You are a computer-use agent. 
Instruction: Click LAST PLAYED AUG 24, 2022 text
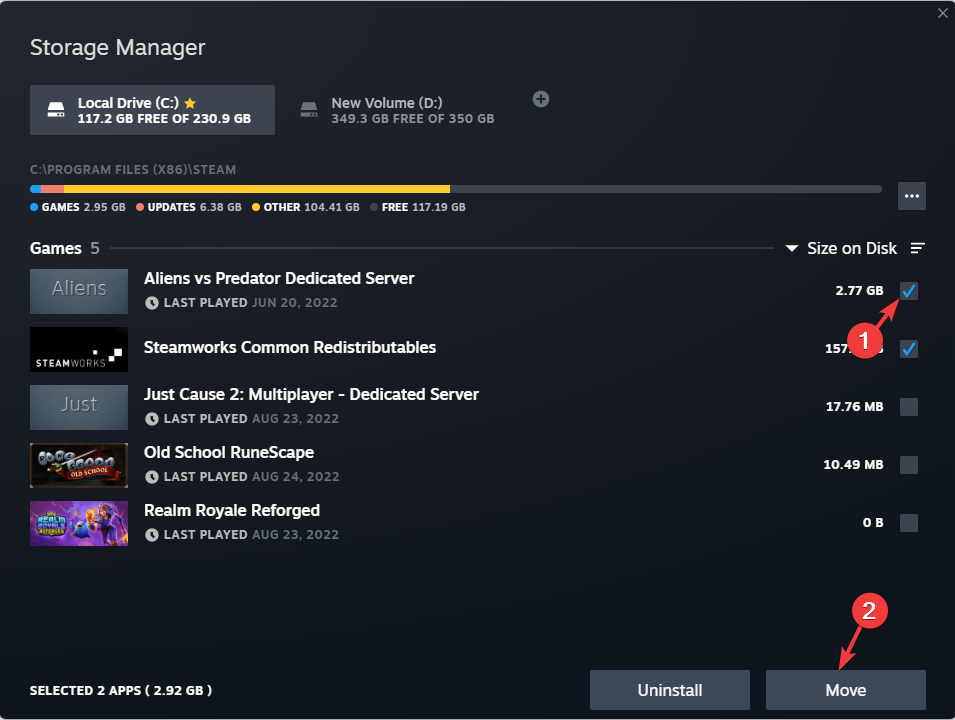[x=252, y=476]
